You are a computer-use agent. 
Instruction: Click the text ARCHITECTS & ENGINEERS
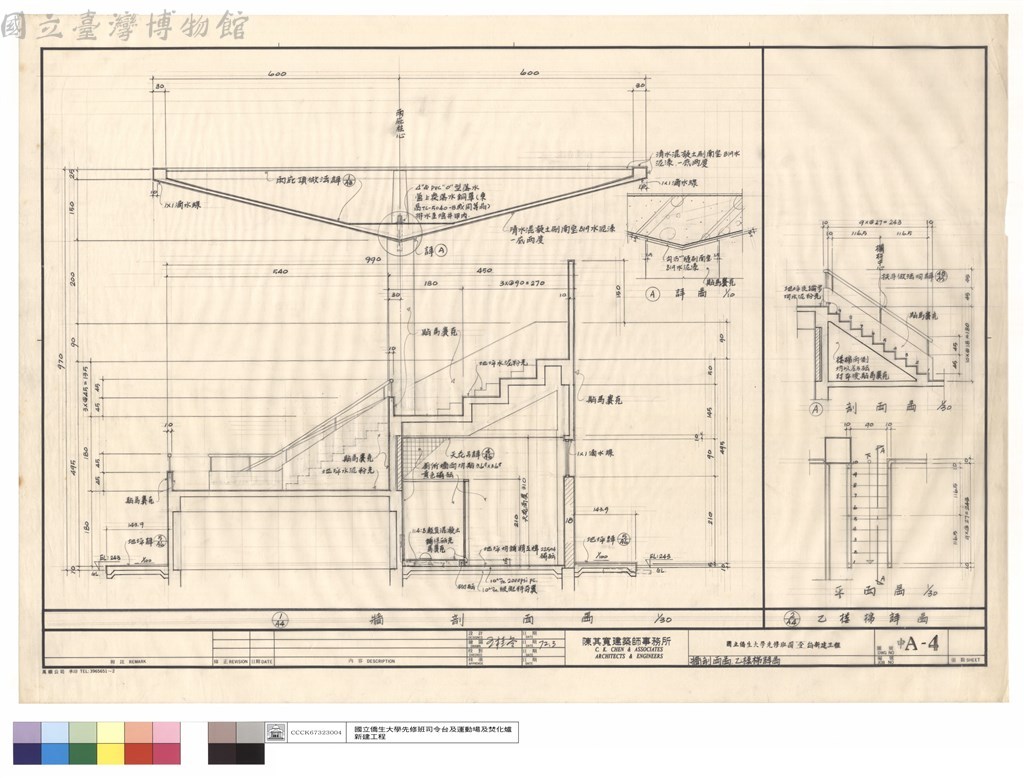(628, 656)
